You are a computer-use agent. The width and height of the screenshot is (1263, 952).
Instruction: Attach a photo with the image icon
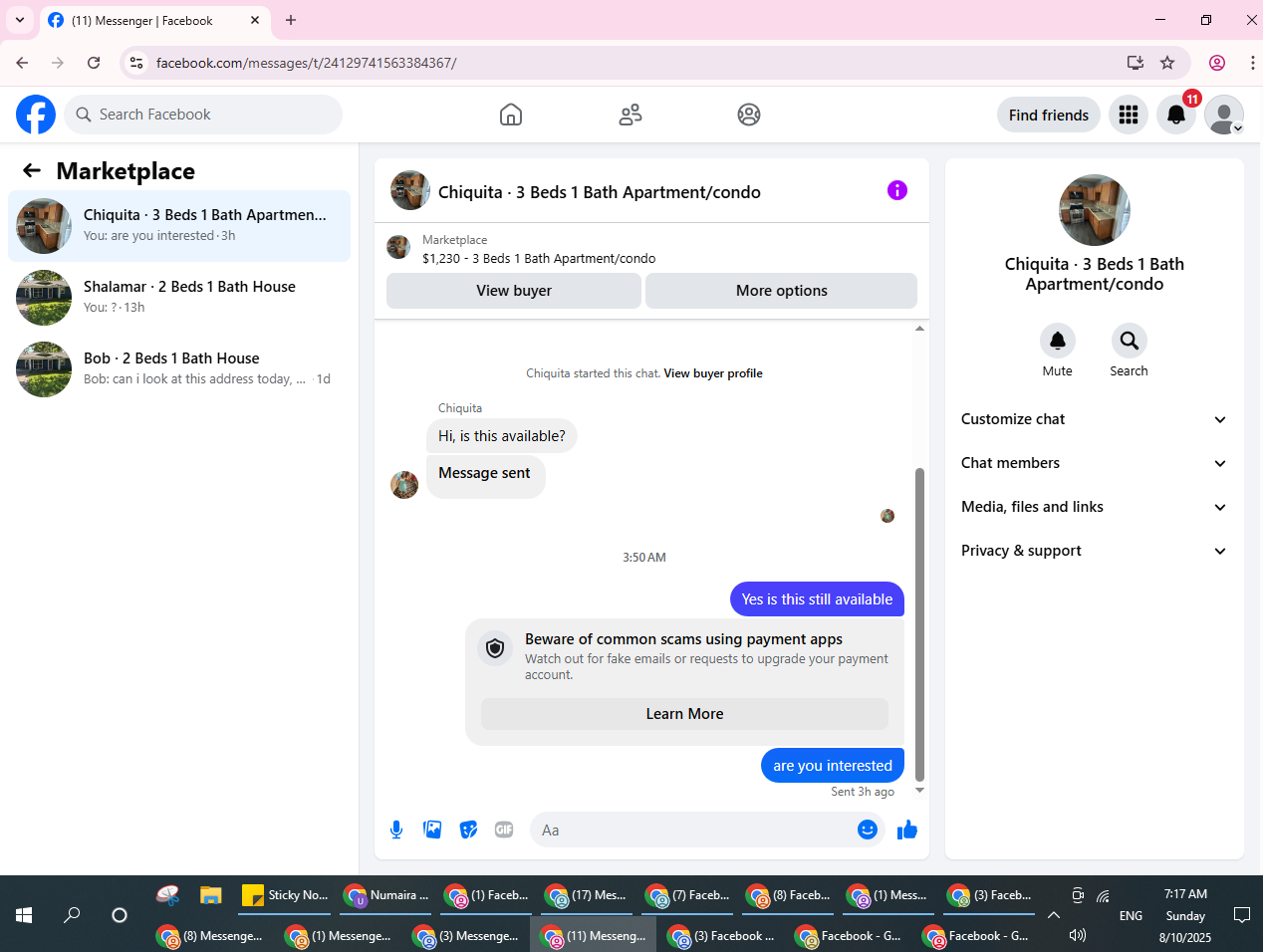click(432, 830)
